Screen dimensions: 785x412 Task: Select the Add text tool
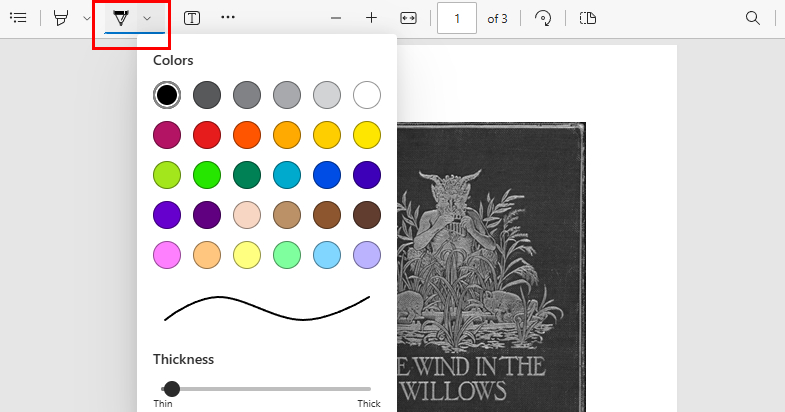(x=192, y=18)
